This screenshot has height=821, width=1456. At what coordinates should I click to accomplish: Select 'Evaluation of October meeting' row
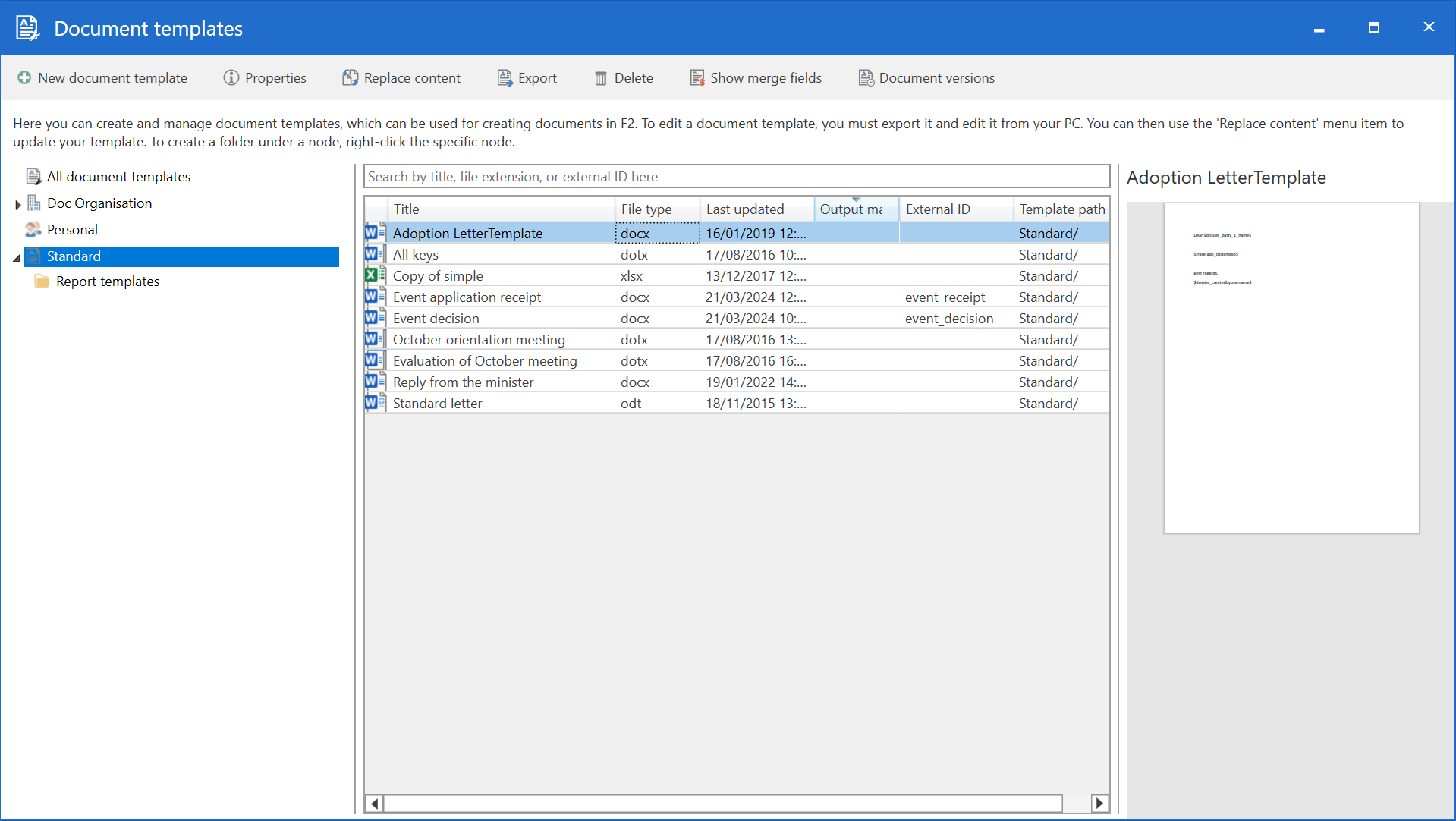(x=737, y=360)
